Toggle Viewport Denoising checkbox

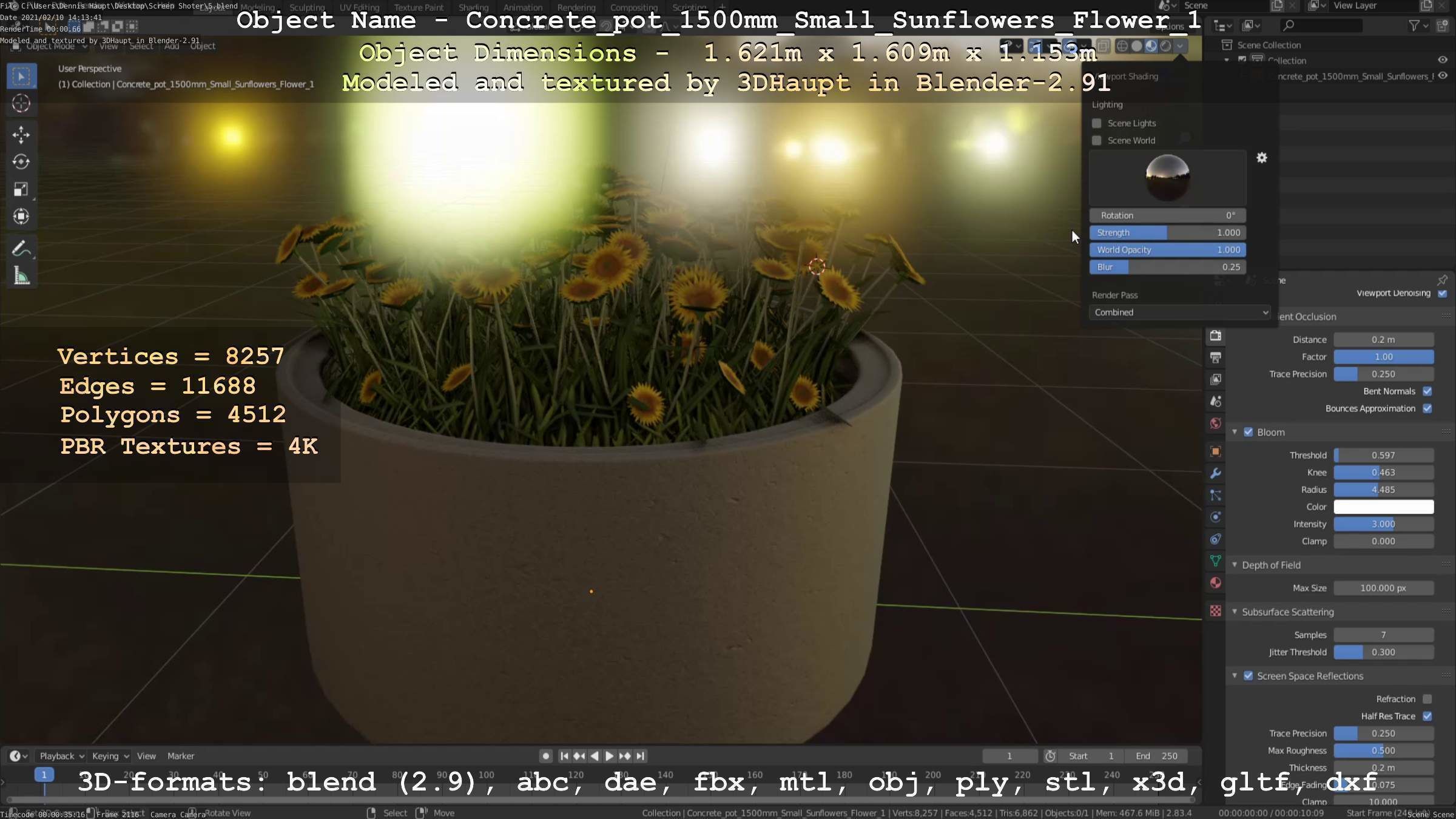click(x=1443, y=293)
